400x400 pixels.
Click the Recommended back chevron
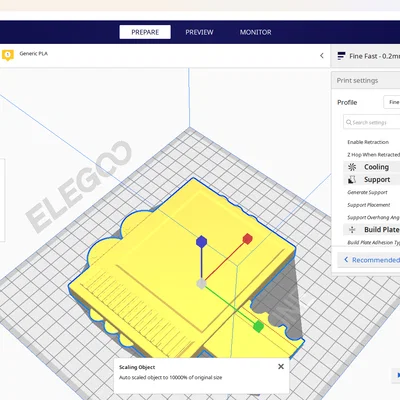346,260
